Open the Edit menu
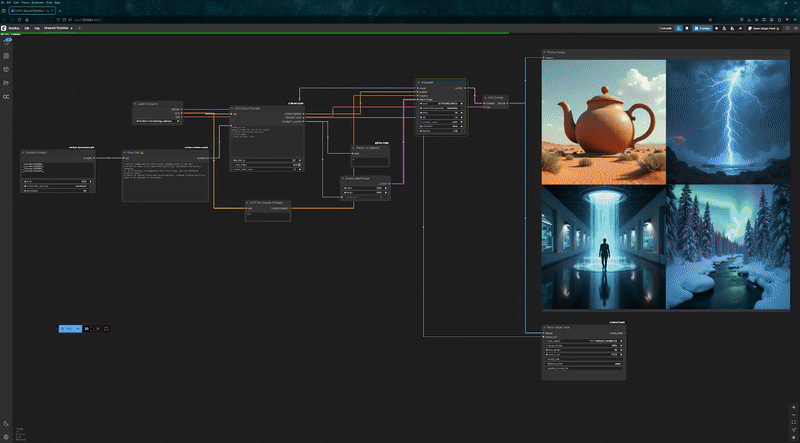This screenshot has width=800, height=443. 28,28
